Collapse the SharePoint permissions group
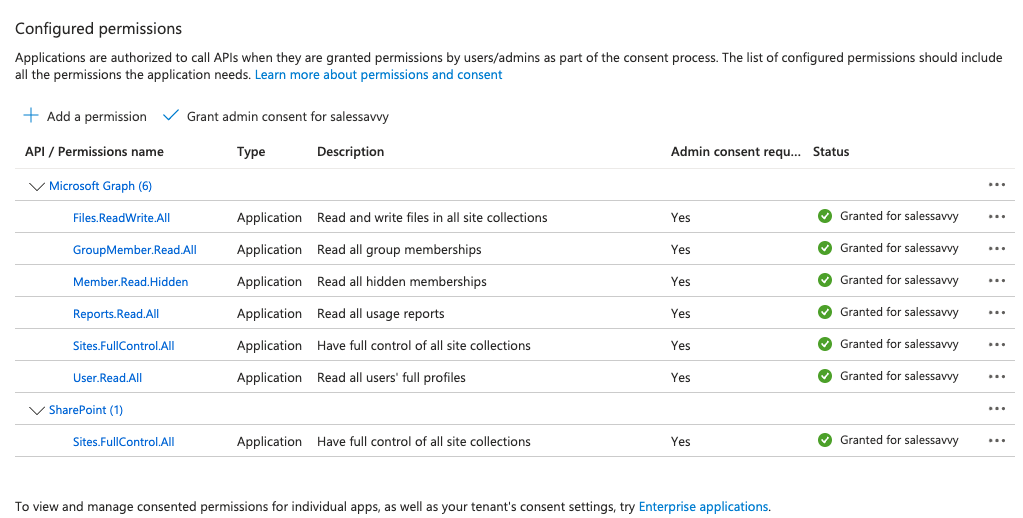This screenshot has width=1023, height=518. (37, 410)
